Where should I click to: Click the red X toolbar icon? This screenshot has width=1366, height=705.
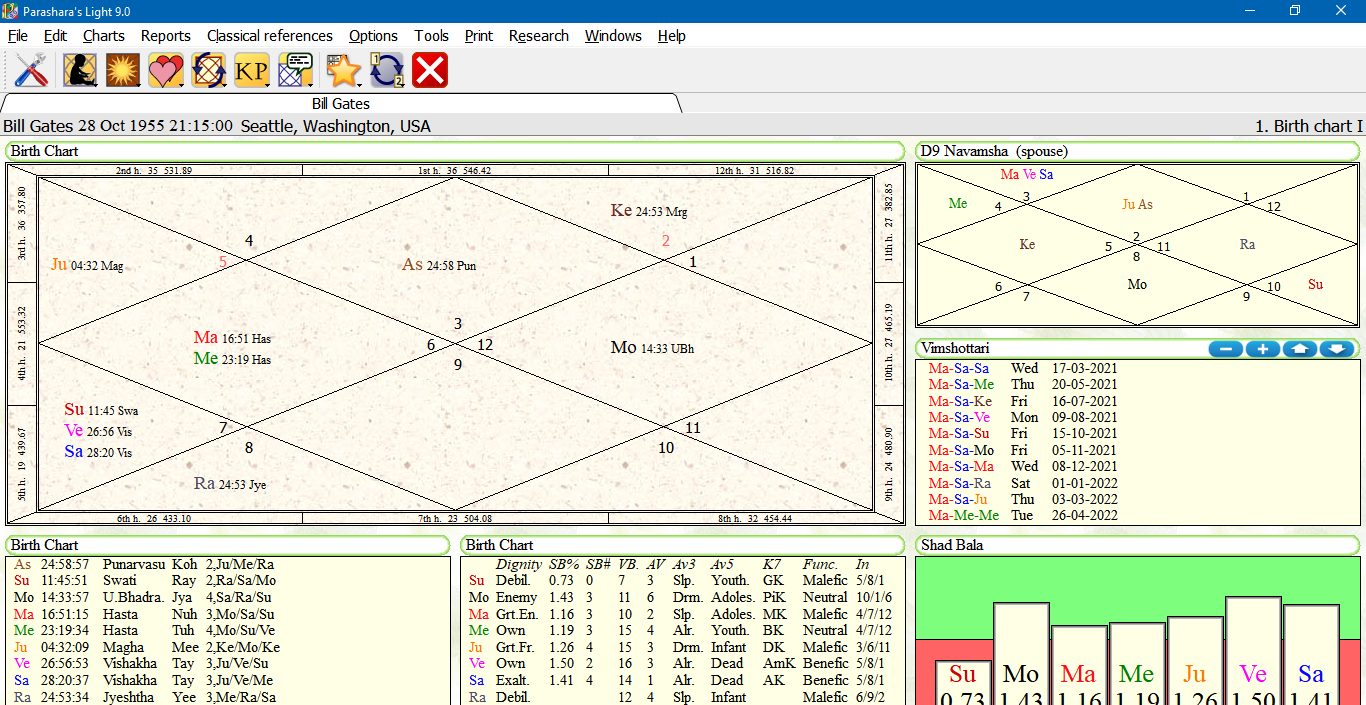point(430,70)
